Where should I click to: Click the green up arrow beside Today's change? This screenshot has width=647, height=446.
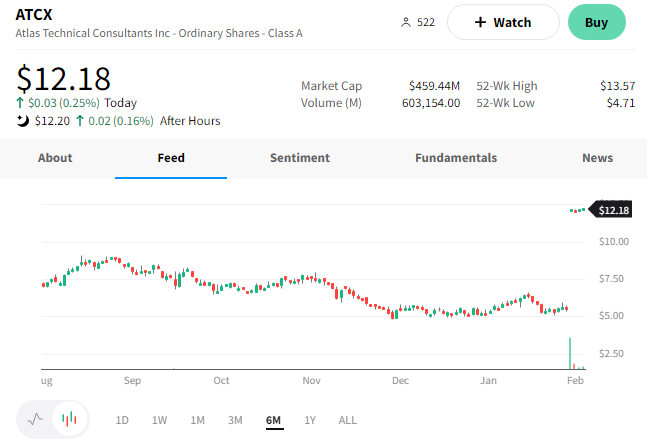tap(20, 103)
